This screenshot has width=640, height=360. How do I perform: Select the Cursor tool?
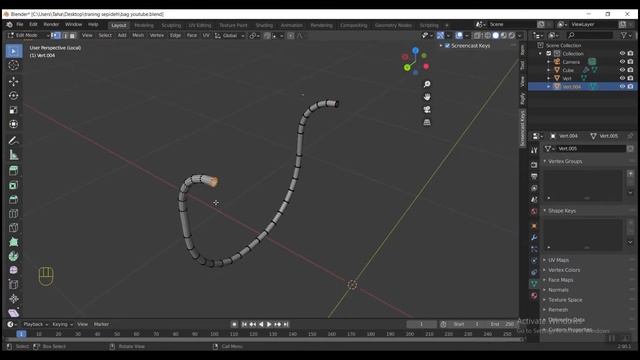point(13,65)
